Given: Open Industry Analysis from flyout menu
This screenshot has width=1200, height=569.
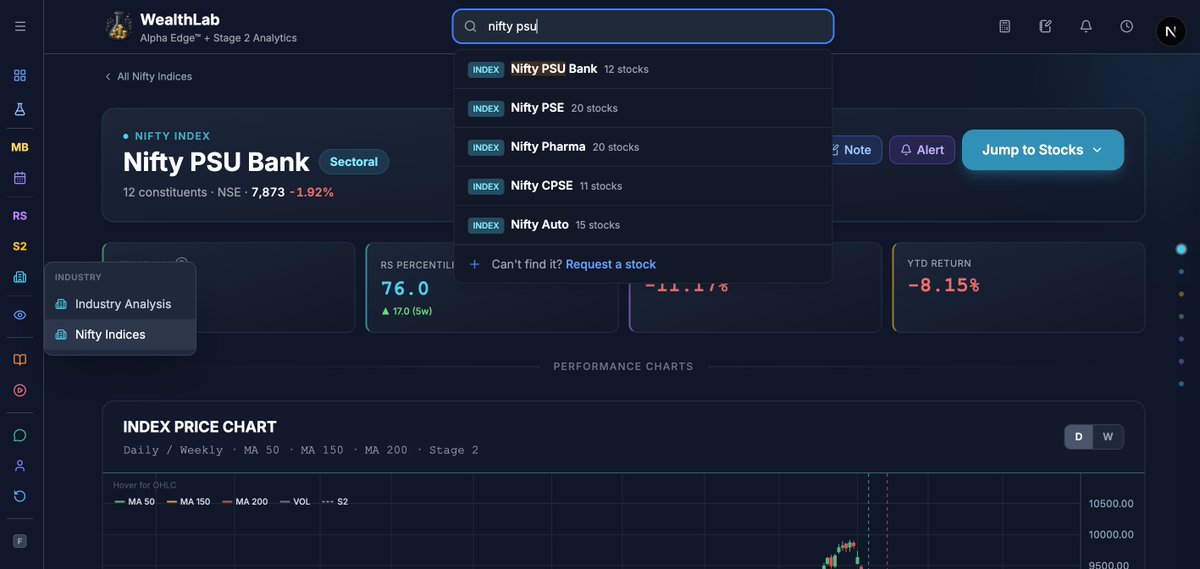Looking at the screenshot, I should (x=120, y=304).
